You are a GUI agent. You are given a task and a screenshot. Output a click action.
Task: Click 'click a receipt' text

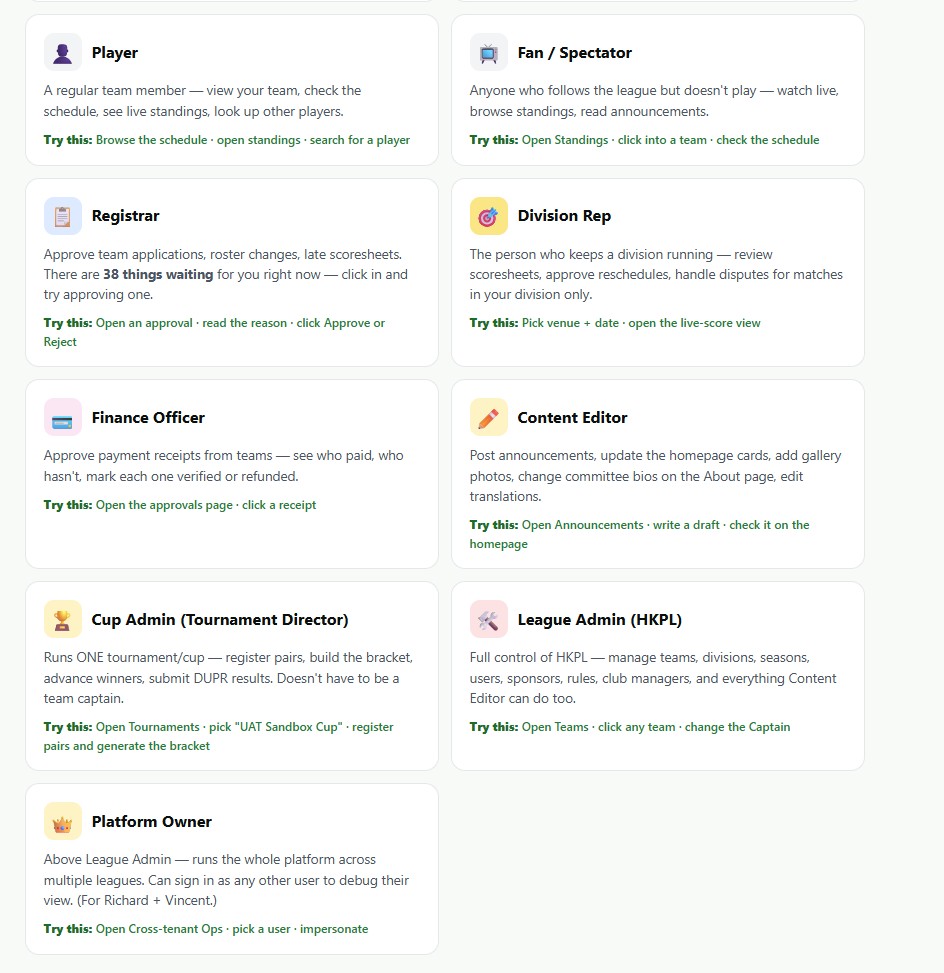click(x=279, y=504)
